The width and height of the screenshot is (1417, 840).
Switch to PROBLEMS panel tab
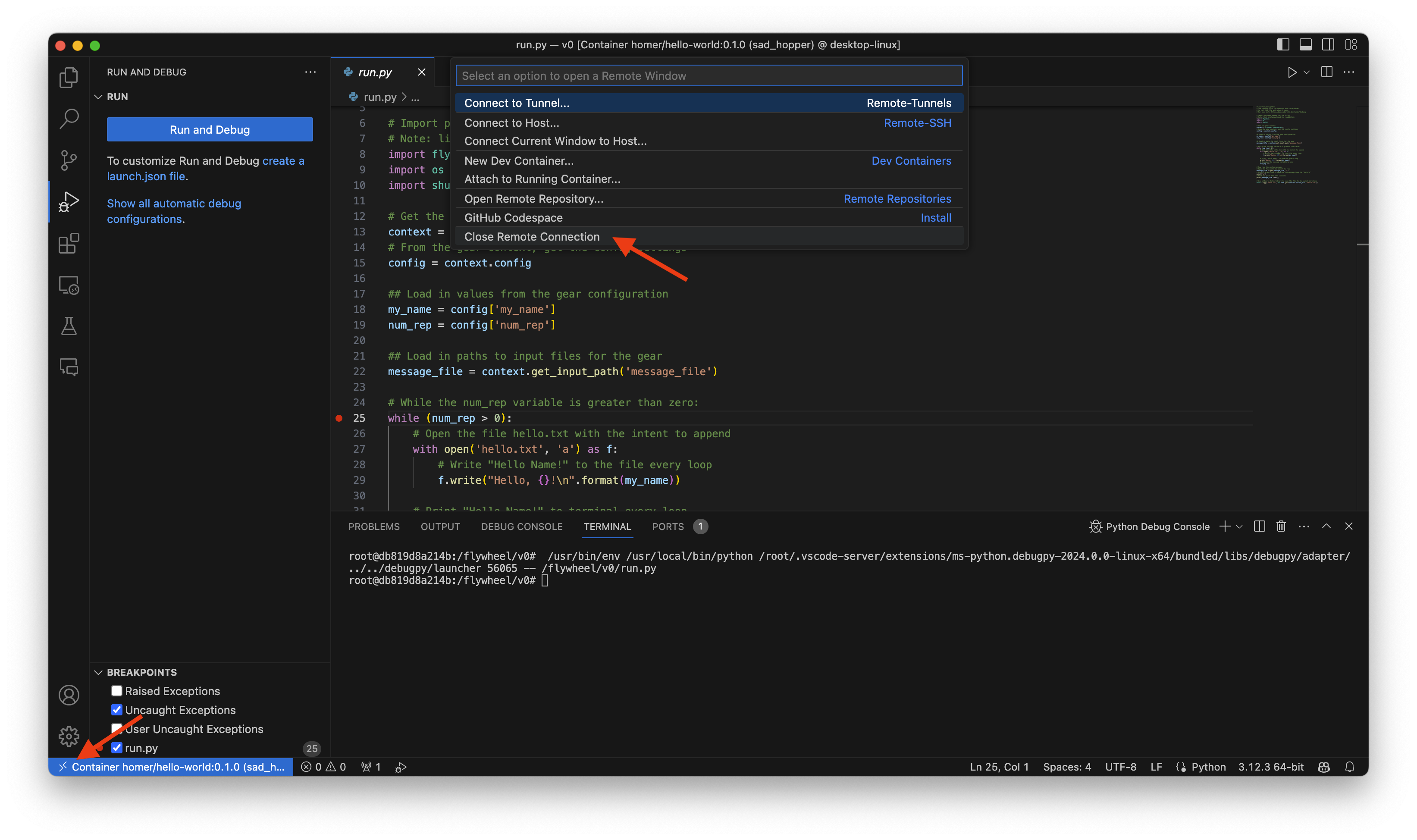pyautogui.click(x=373, y=527)
